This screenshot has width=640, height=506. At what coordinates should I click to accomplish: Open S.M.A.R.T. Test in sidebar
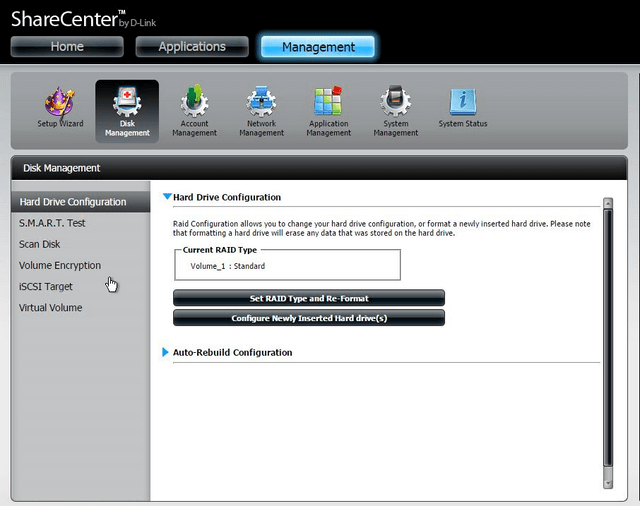(52, 223)
